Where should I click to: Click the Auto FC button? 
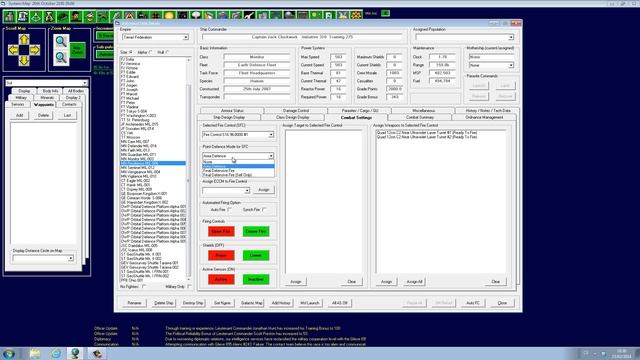pos(473,303)
